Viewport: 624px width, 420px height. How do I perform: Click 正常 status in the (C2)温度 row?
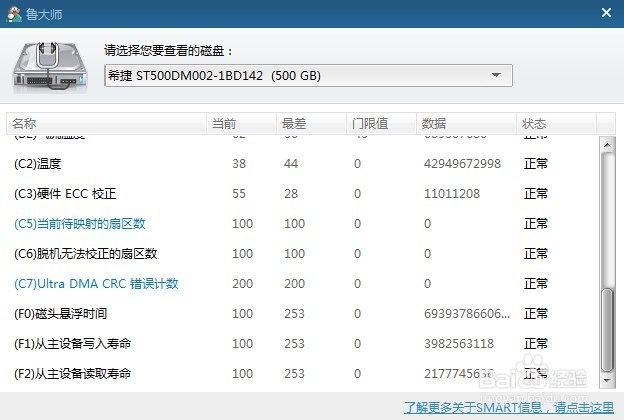click(x=536, y=164)
